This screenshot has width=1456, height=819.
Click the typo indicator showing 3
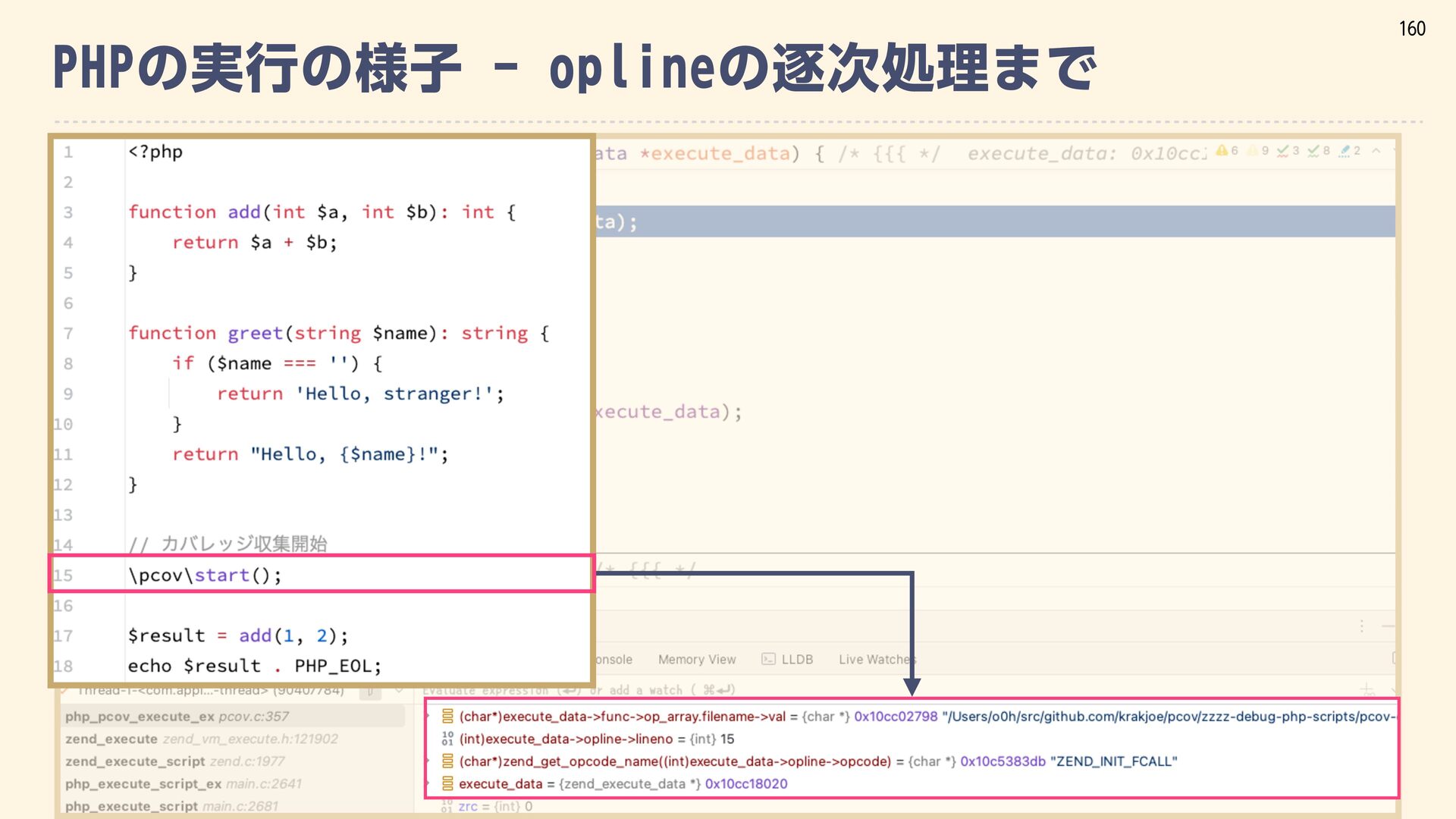click(1288, 151)
